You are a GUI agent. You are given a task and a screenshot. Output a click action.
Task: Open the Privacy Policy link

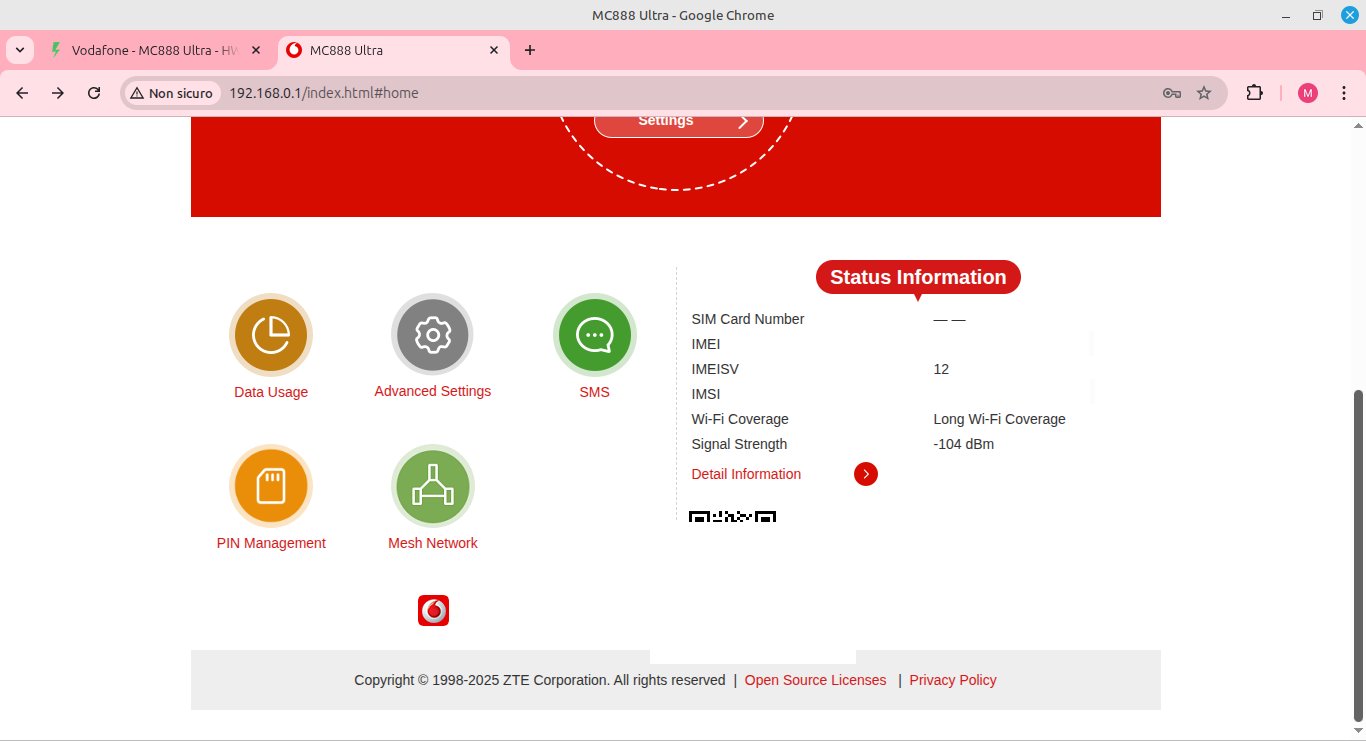coord(952,680)
